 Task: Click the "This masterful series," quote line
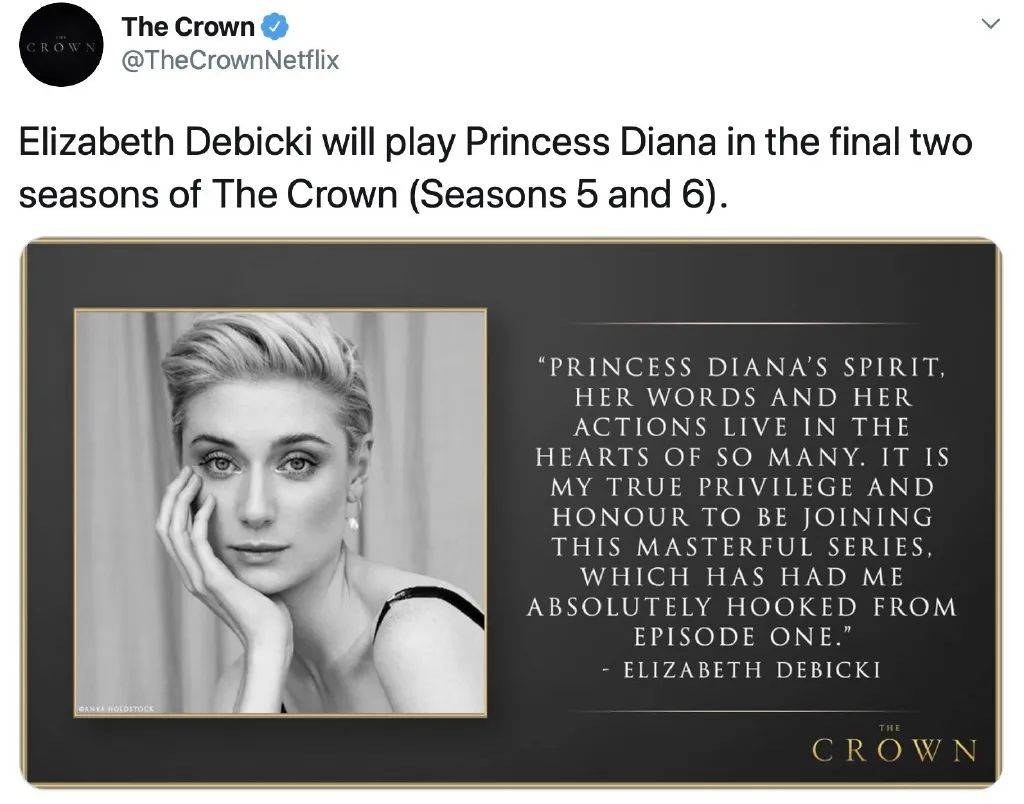(741, 547)
